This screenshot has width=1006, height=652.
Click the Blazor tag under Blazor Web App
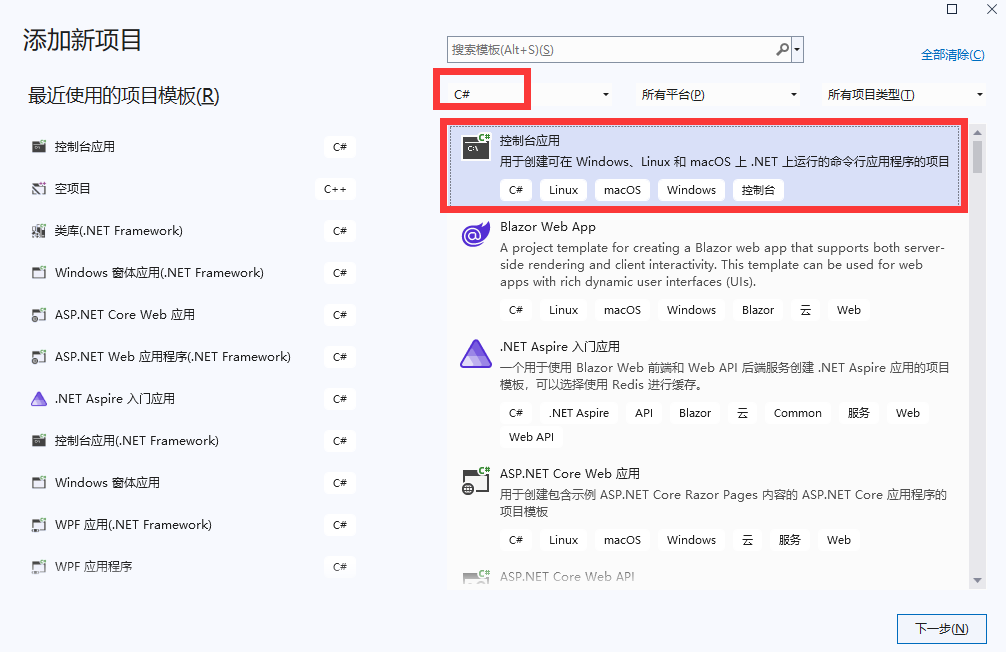click(x=758, y=310)
